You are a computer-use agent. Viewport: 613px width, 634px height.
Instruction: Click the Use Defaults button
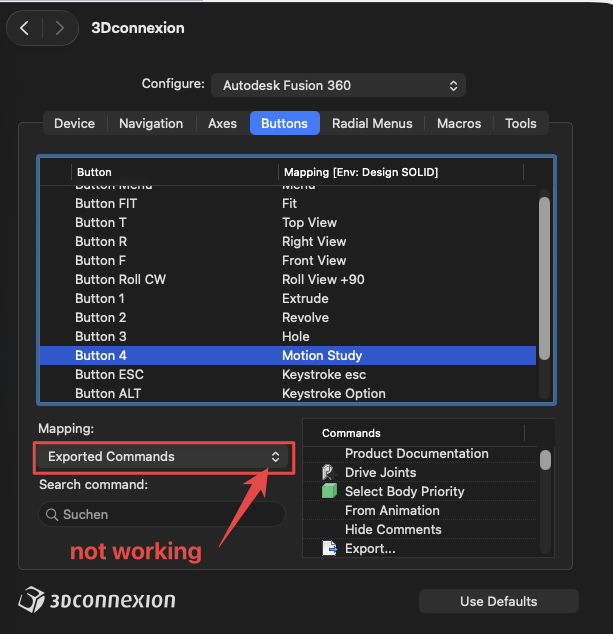click(499, 601)
